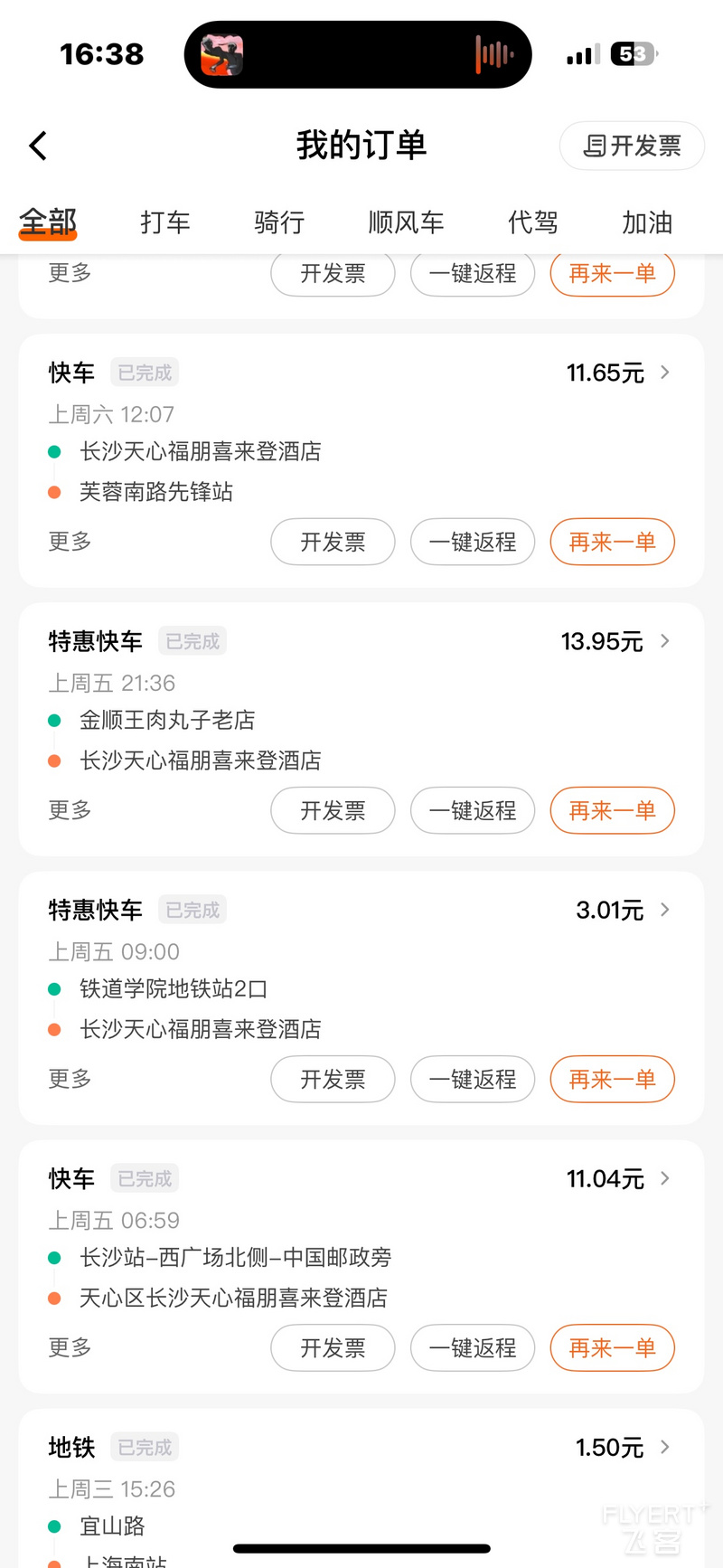Screen dimensions: 723x1568
Task: Tap 更多 on the 长沙站 order
Action: point(70,1347)
